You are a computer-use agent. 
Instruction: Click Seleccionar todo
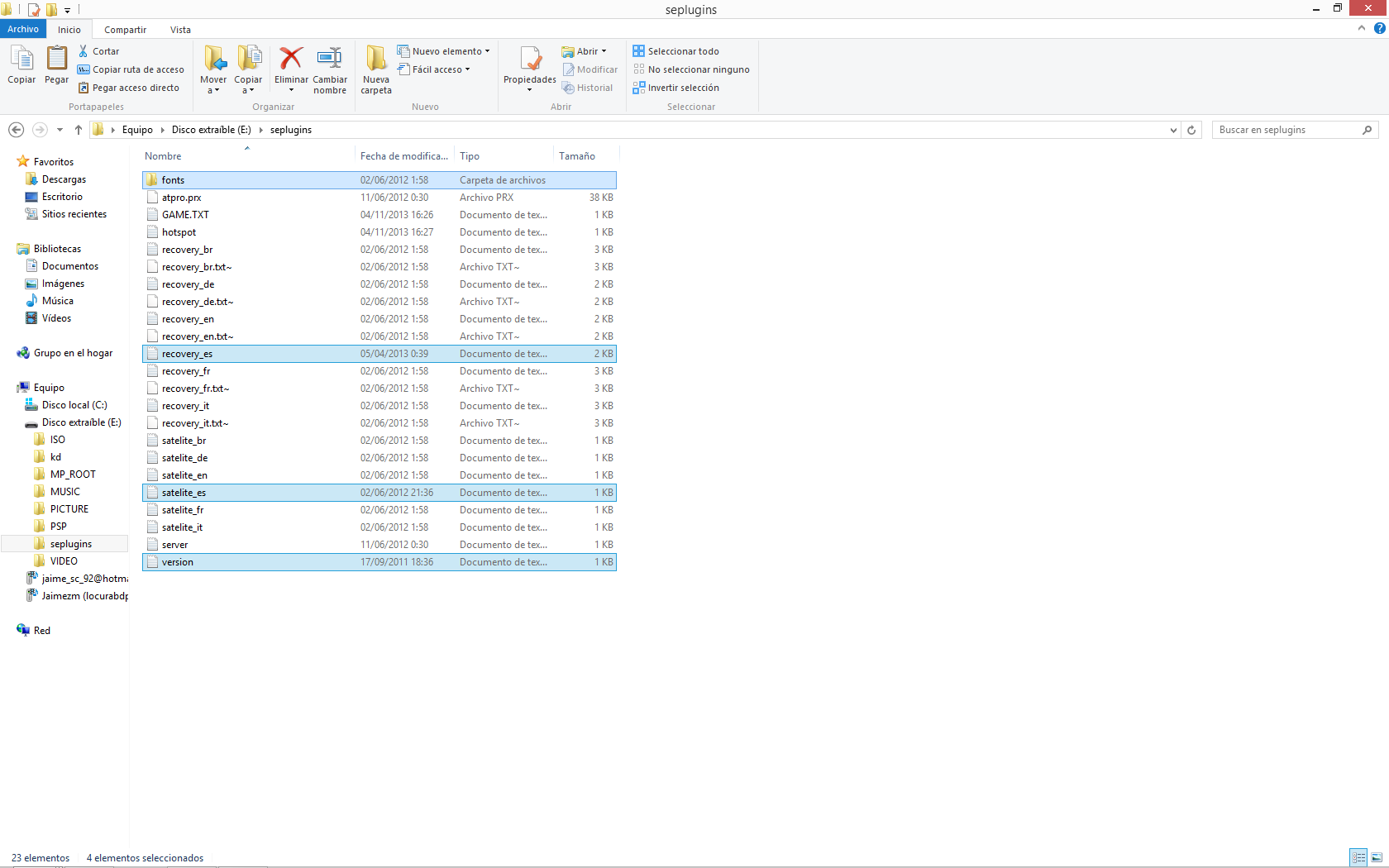[x=682, y=51]
